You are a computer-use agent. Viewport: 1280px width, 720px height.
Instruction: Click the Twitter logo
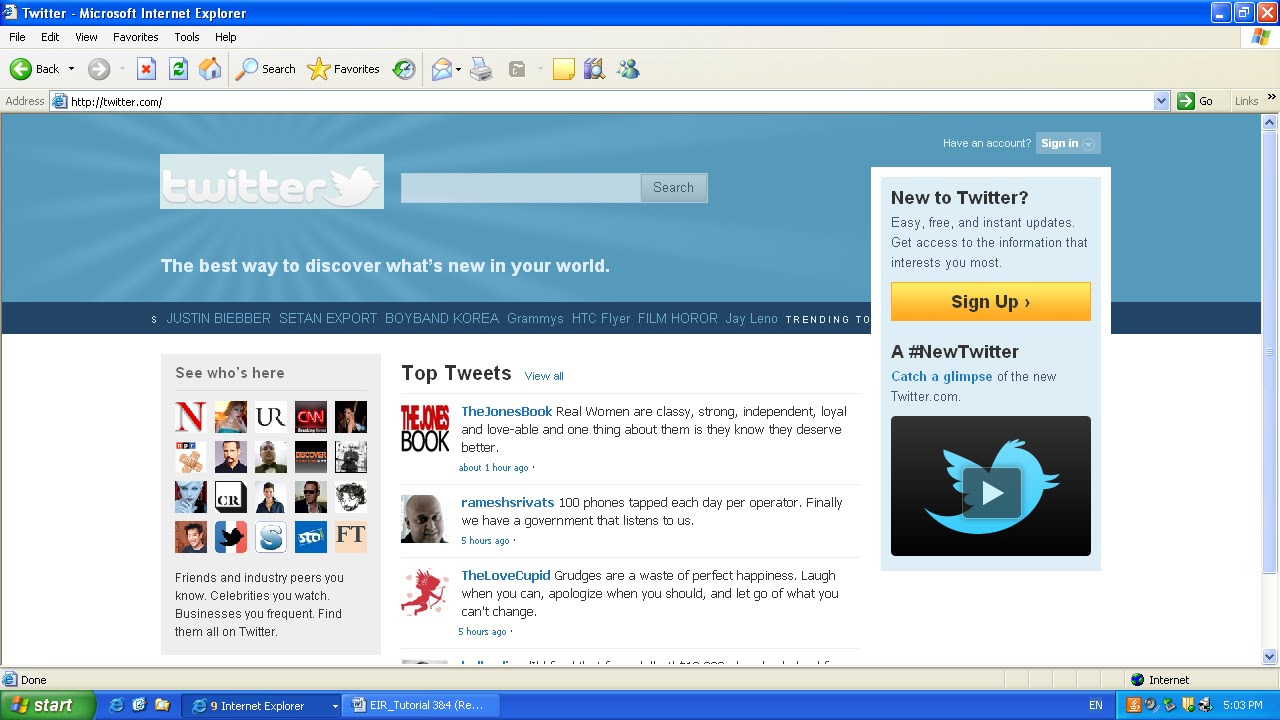272,182
